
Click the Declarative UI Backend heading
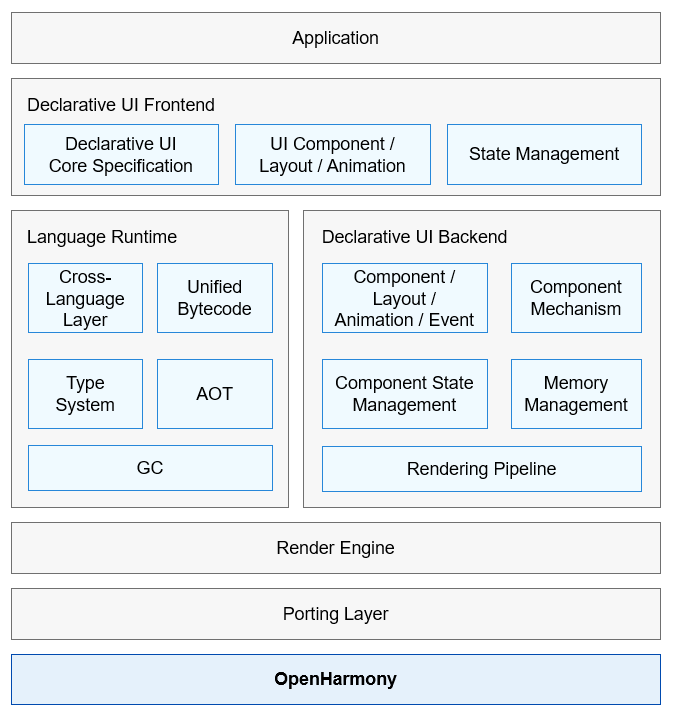(x=414, y=237)
